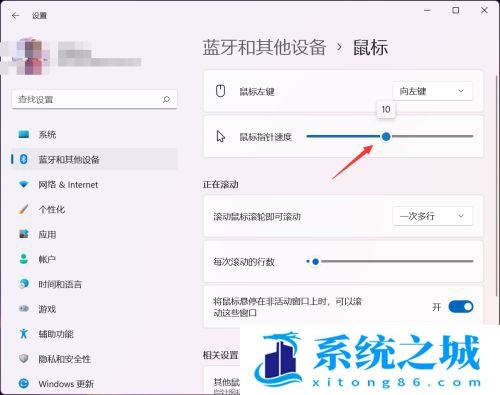Toggle off scrolling inactive windows switch
The height and width of the screenshot is (395, 500).
click(x=461, y=306)
